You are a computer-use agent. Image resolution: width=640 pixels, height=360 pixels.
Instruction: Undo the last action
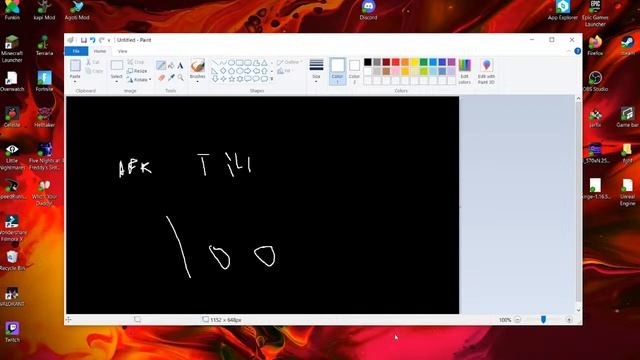click(x=93, y=40)
